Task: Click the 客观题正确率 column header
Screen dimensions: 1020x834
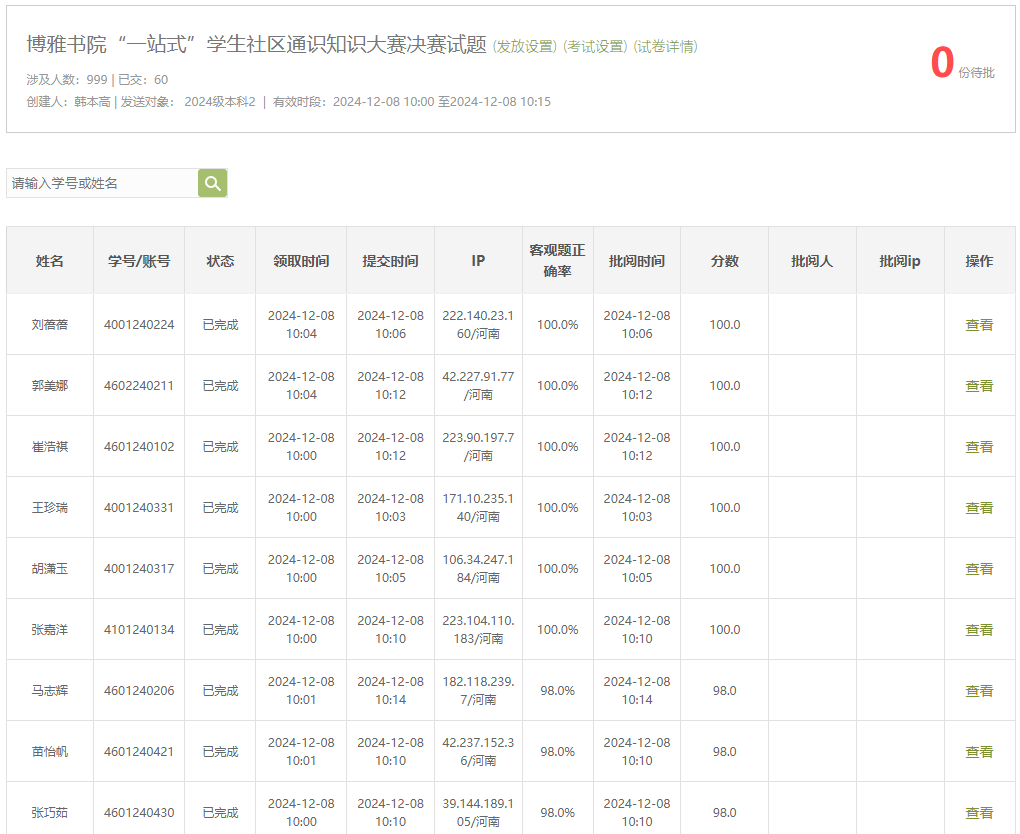Action: (x=557, y=261)
